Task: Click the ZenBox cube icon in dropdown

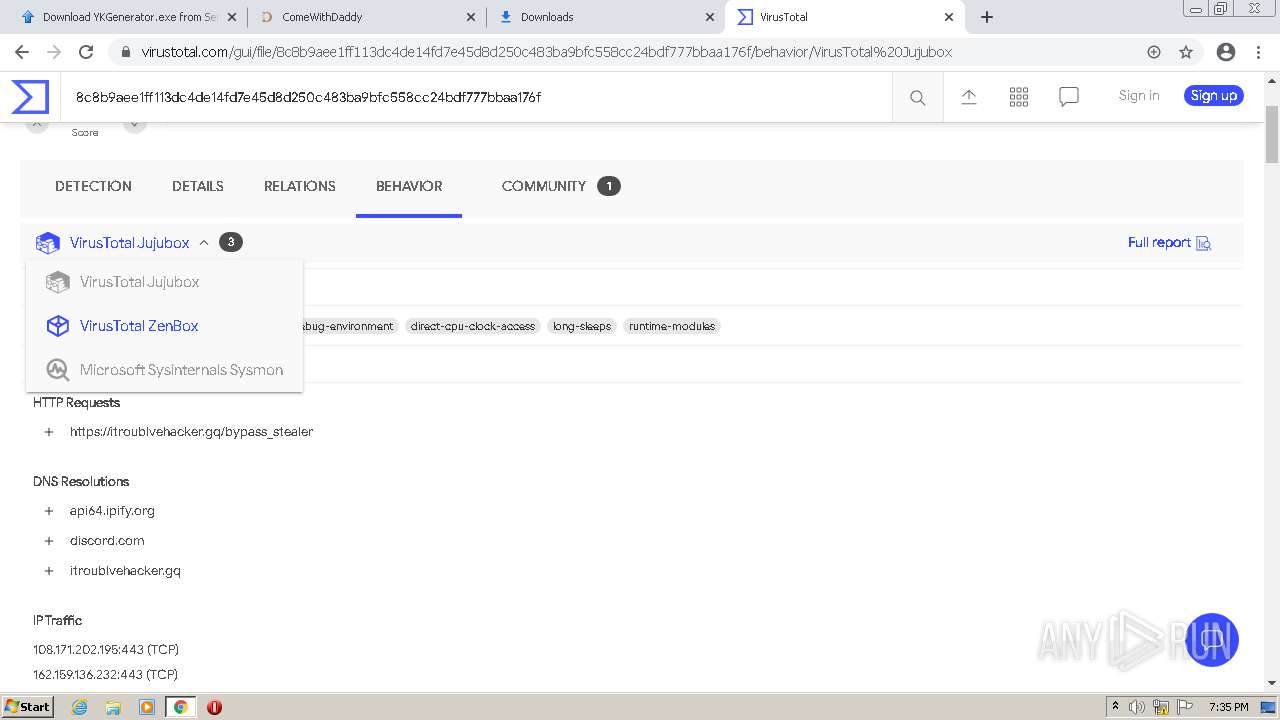Action: [x=58, y=326]
